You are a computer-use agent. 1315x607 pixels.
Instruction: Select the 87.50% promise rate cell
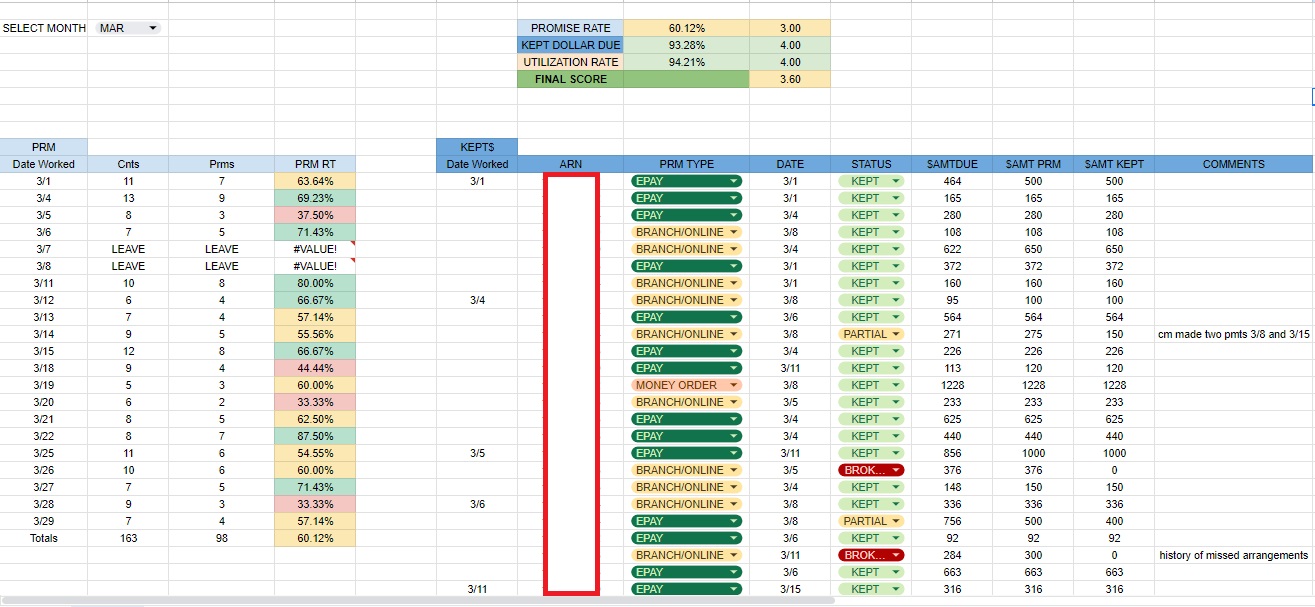click(315, 436)
